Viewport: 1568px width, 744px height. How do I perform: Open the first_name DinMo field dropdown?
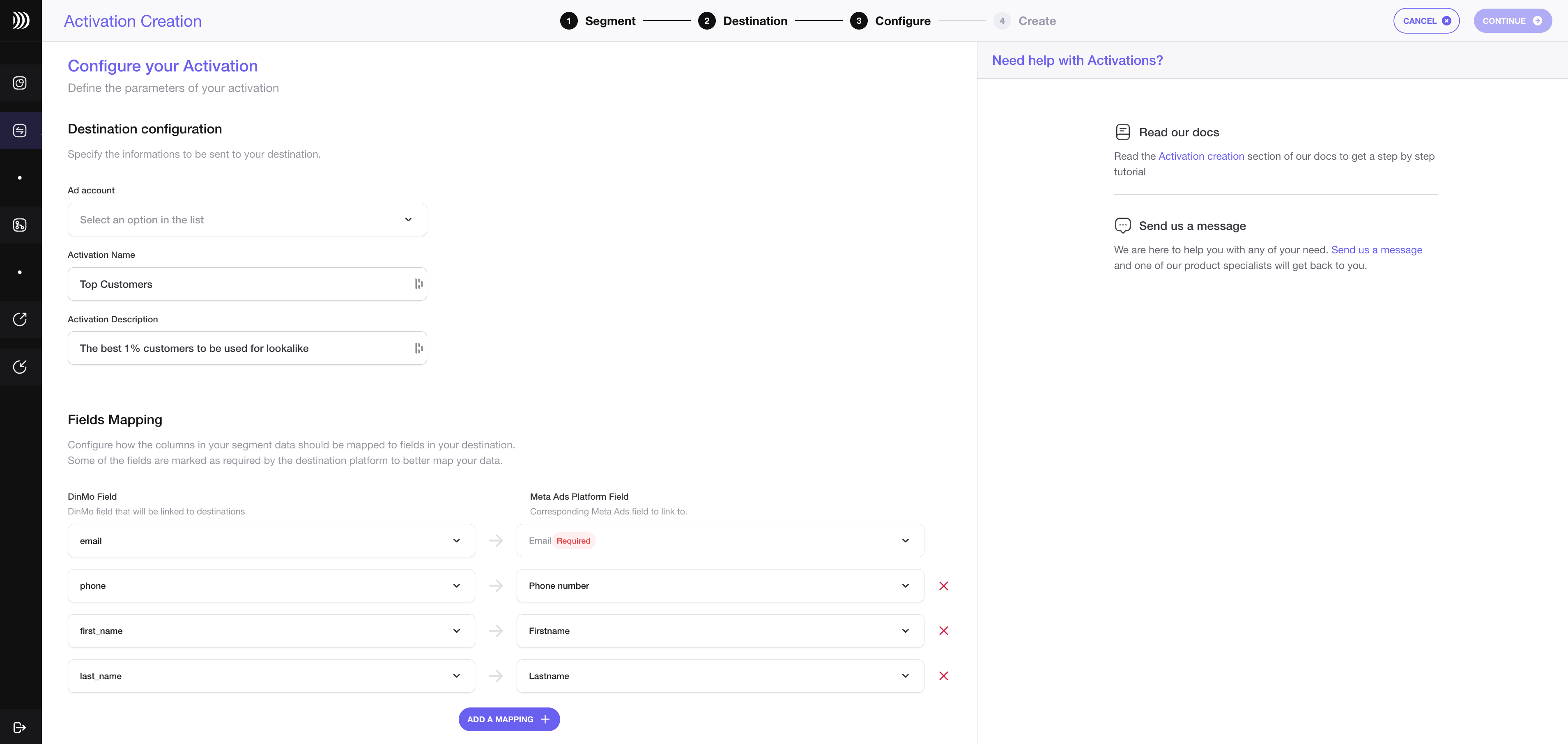click(271, 631)
